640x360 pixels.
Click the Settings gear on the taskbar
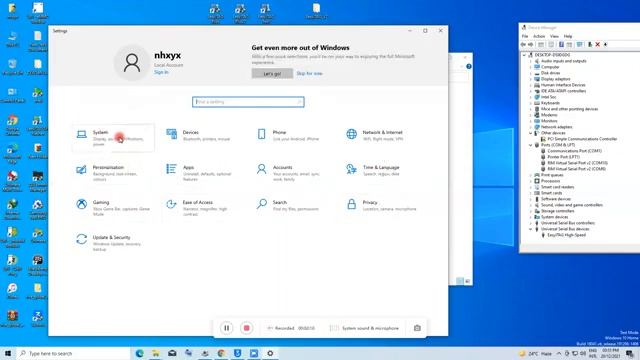point(270,353)
